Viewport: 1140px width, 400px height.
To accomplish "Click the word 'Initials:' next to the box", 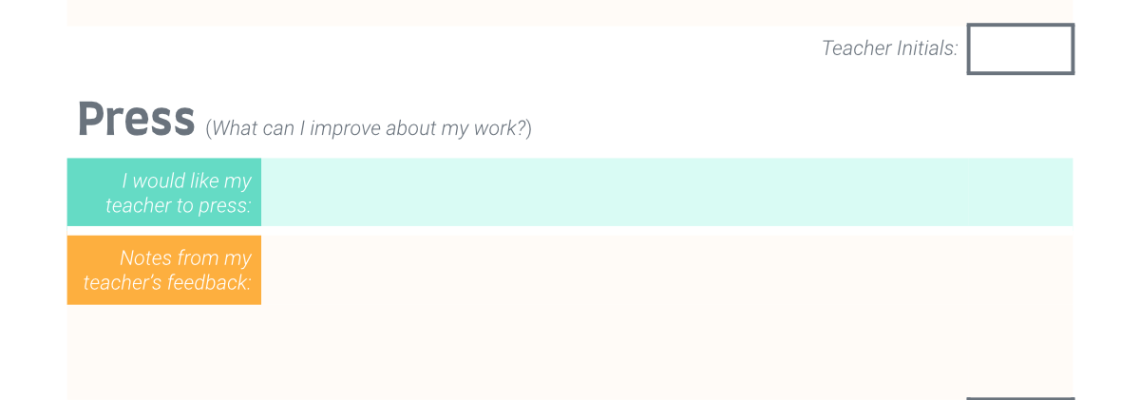I will 926,49.
